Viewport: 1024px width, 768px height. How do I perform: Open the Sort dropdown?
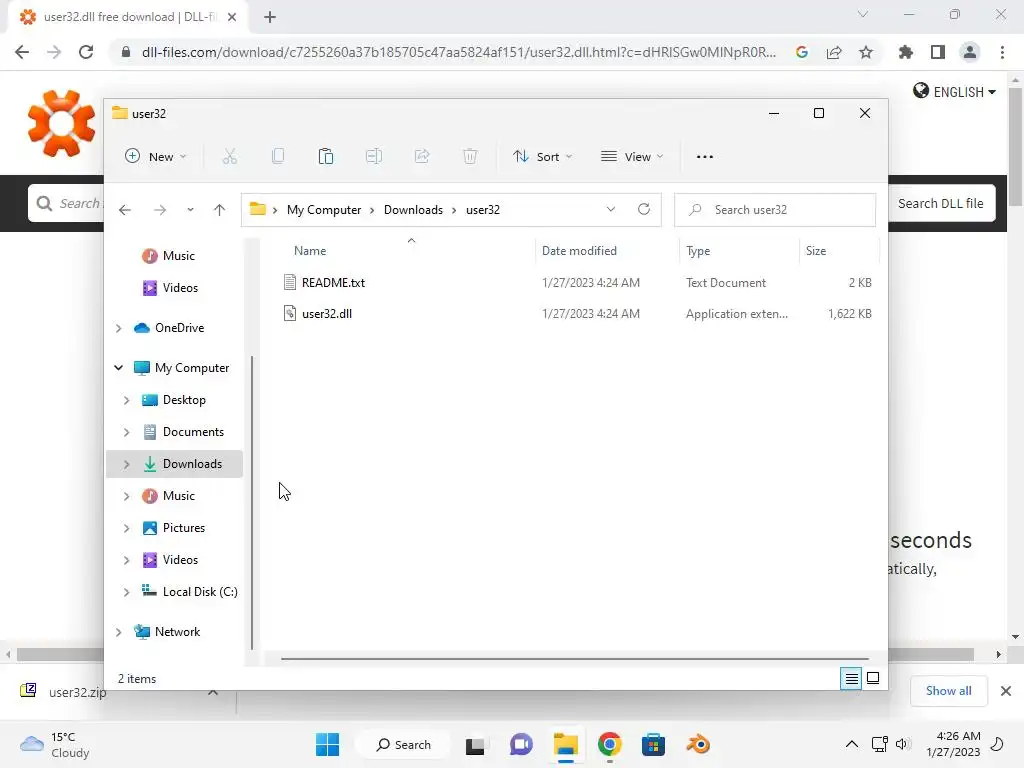(x=542, y=157)
